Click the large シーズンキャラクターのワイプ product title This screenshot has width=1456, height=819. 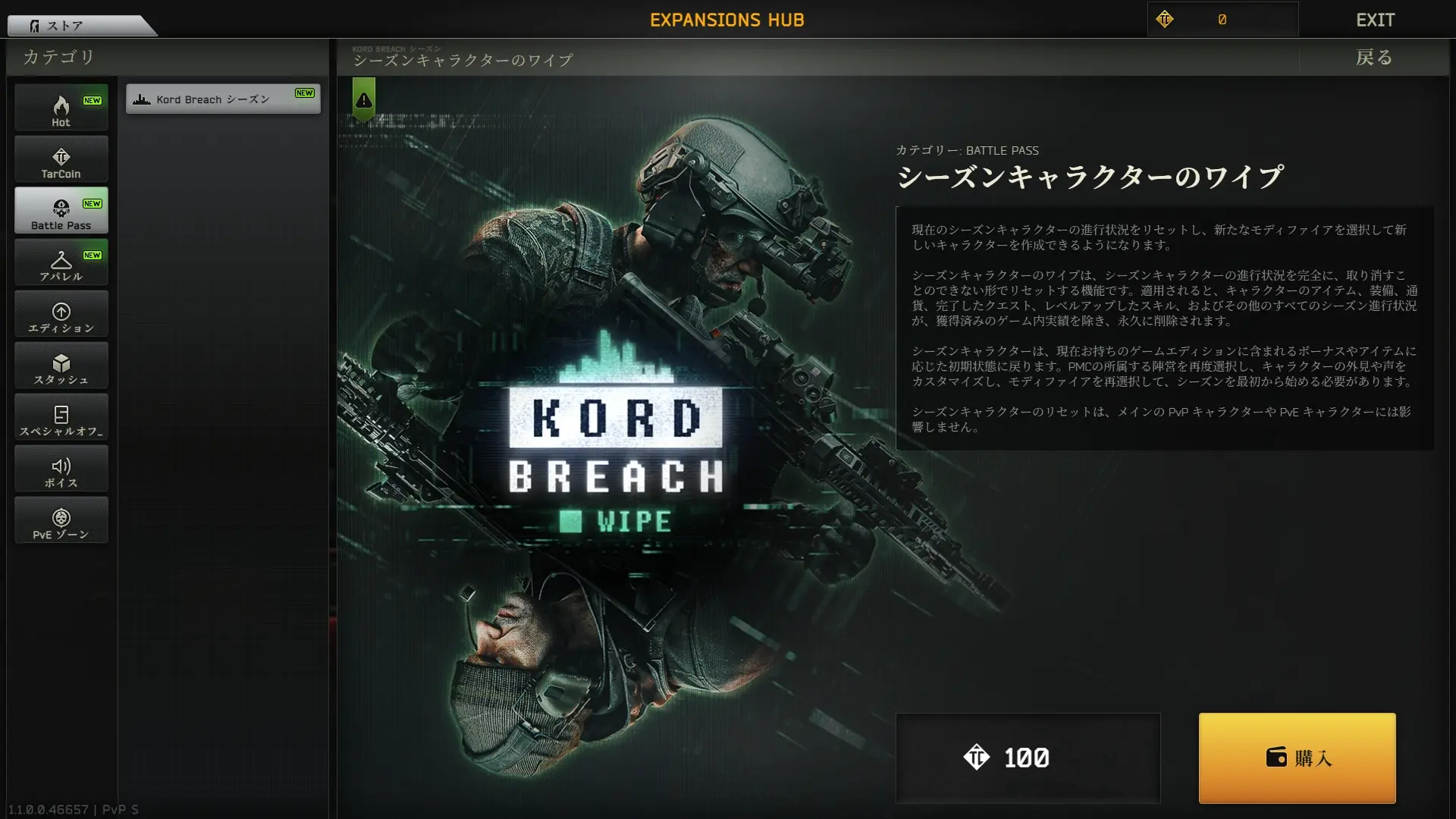[1090, 178]
